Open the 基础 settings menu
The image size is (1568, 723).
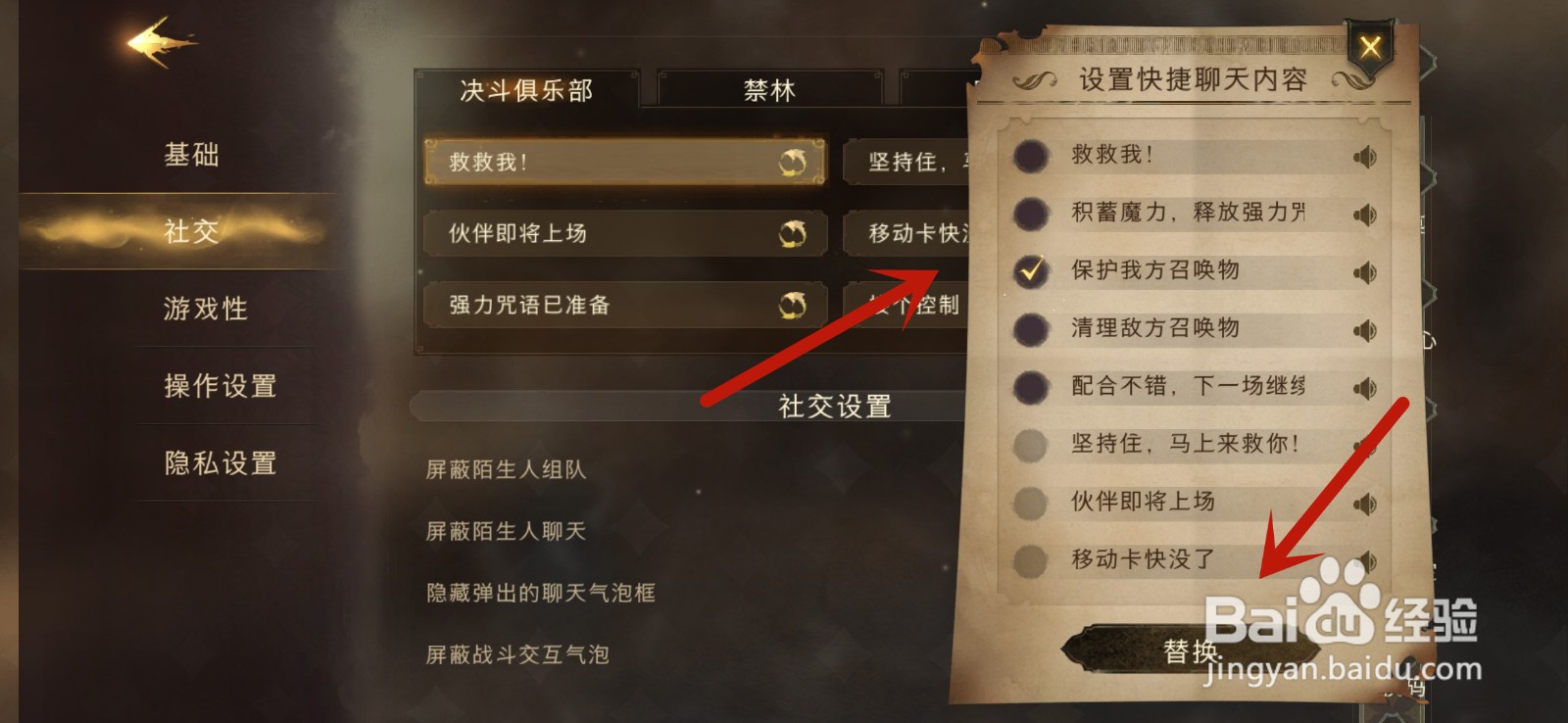point(192,154)
